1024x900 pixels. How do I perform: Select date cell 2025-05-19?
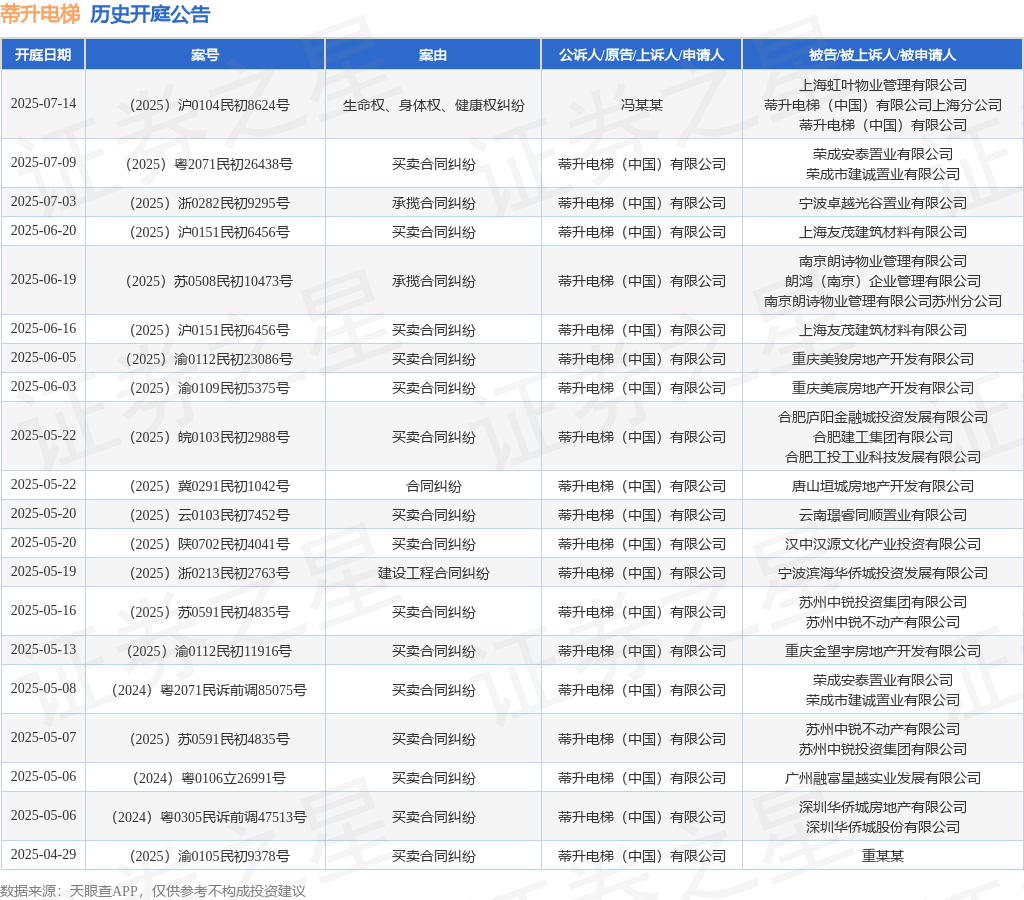[43, 571]
